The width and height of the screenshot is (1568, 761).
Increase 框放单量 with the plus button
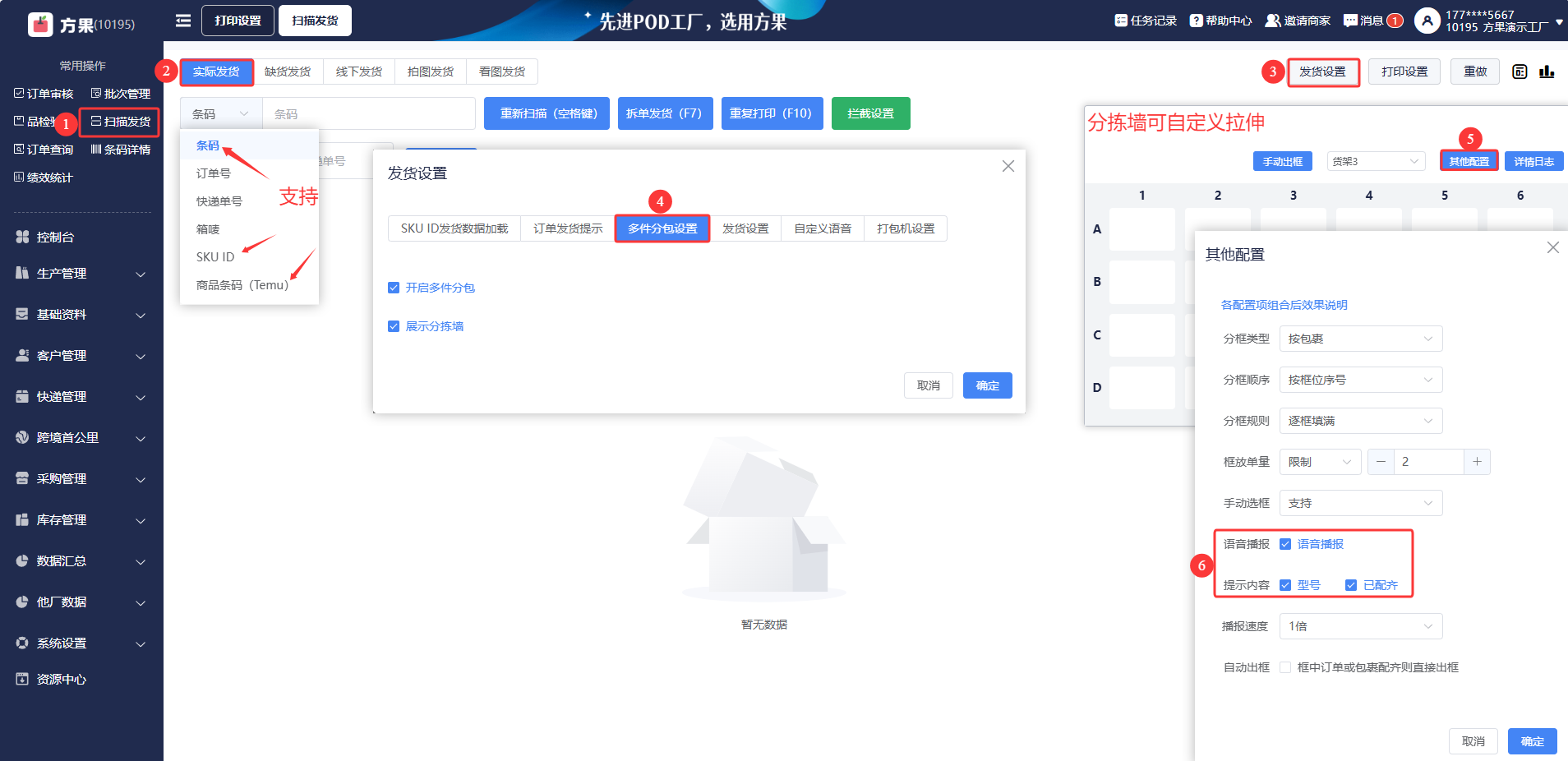point(1477,462)
